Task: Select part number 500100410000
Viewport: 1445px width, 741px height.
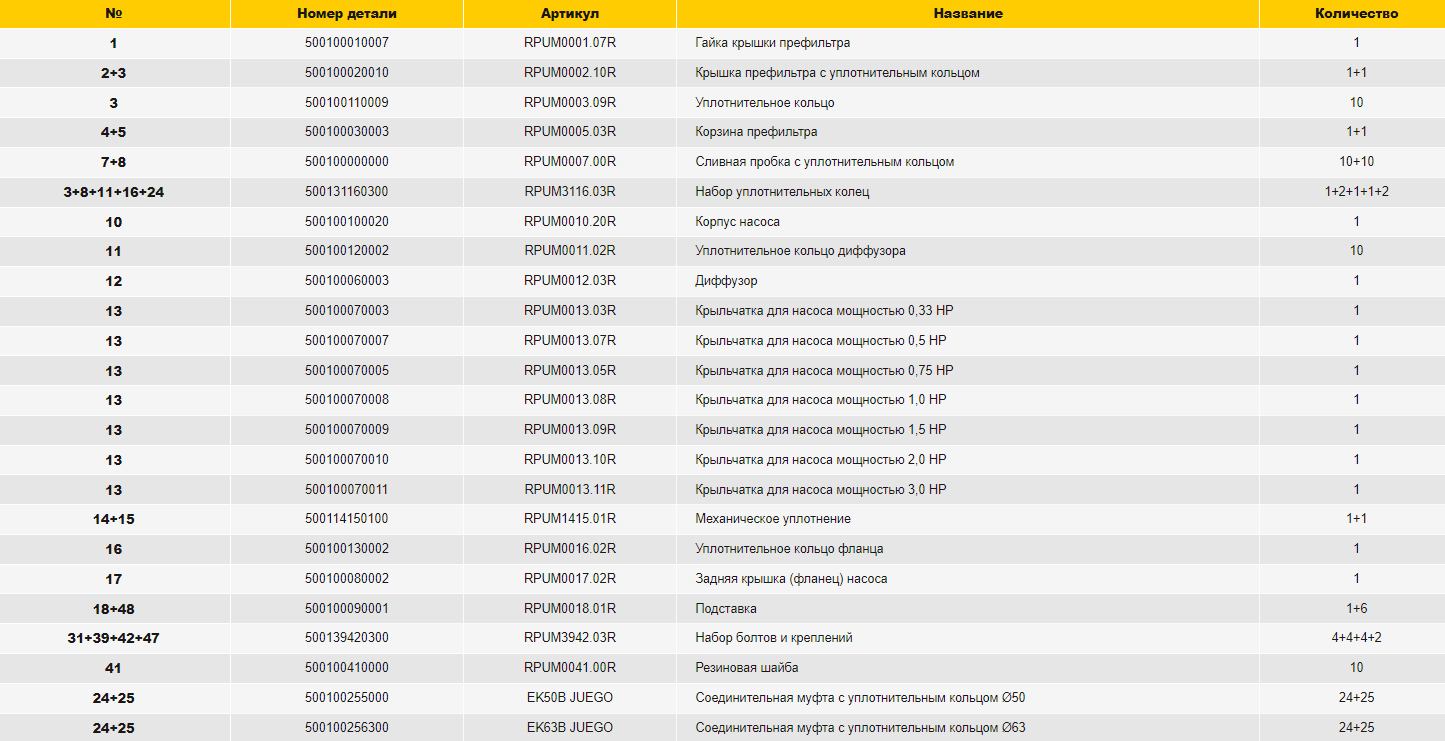Action: point(347,667)
